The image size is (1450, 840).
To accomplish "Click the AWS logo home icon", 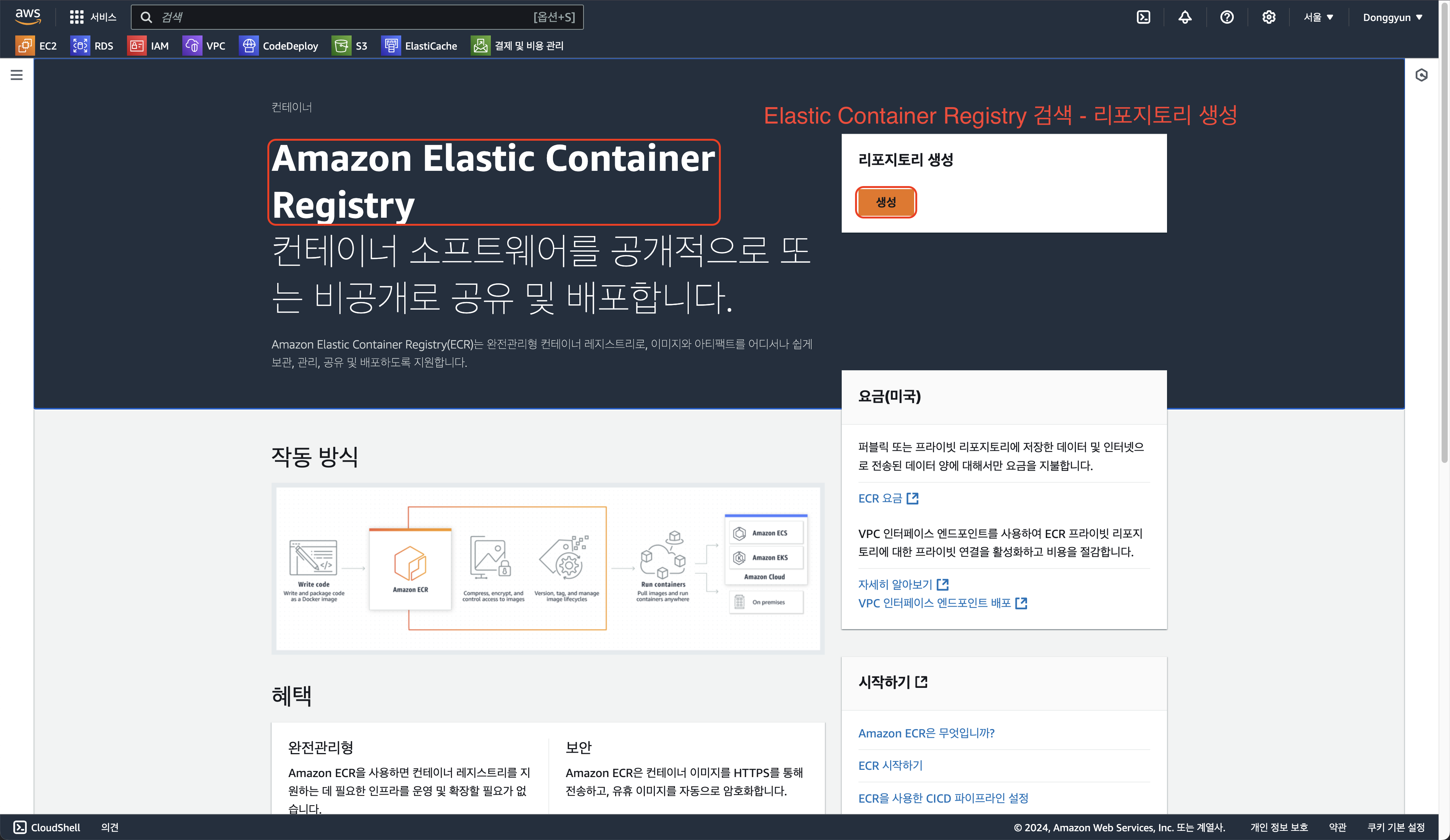I will [x=27, y=17].
